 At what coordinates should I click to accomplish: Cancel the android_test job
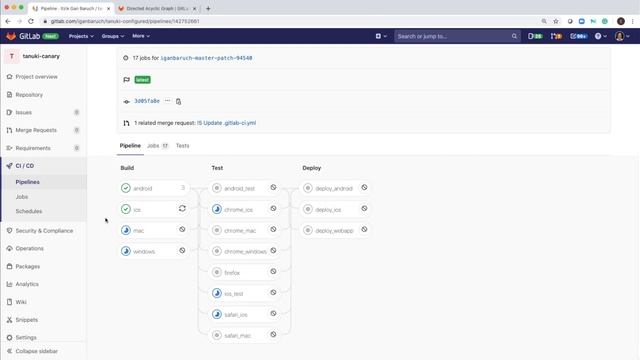tap(273, 187)
